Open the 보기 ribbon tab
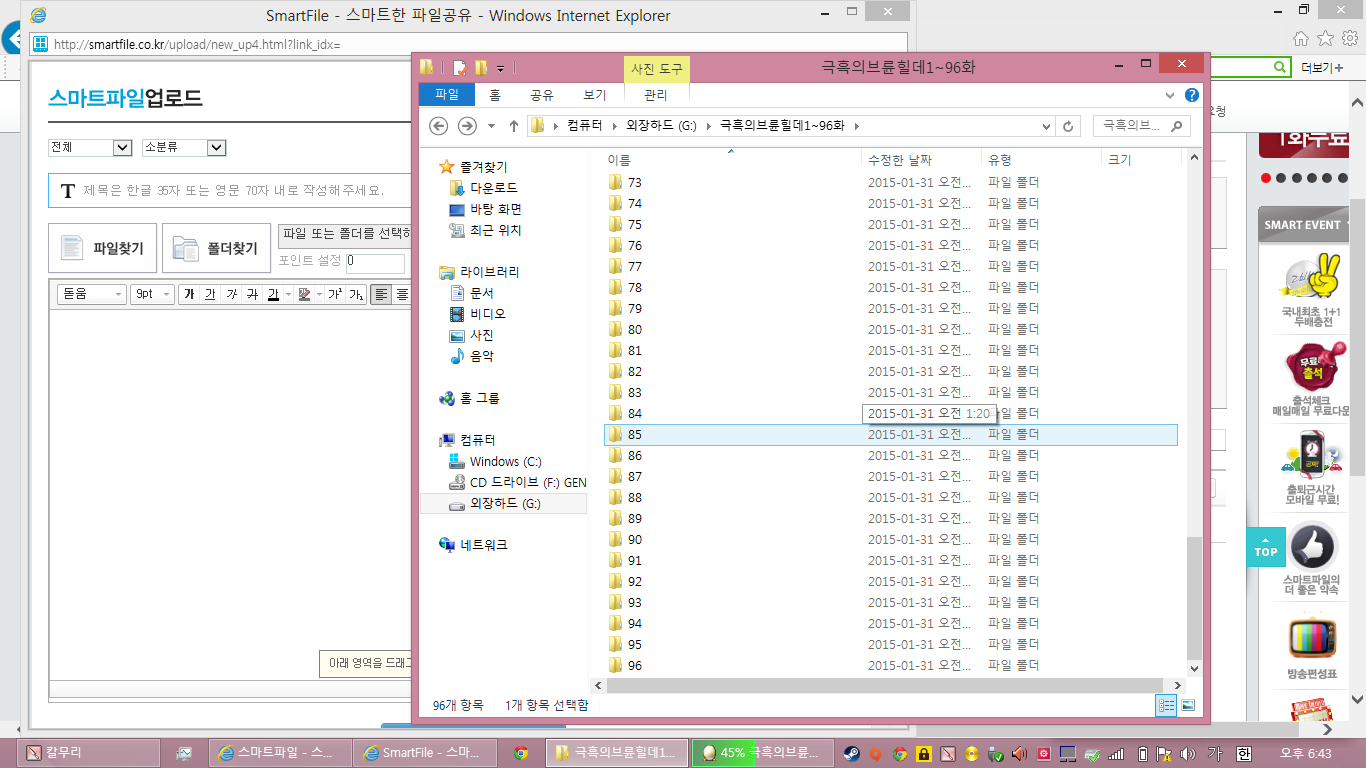The image size is (1366, 768). click(x=595, y=95)
